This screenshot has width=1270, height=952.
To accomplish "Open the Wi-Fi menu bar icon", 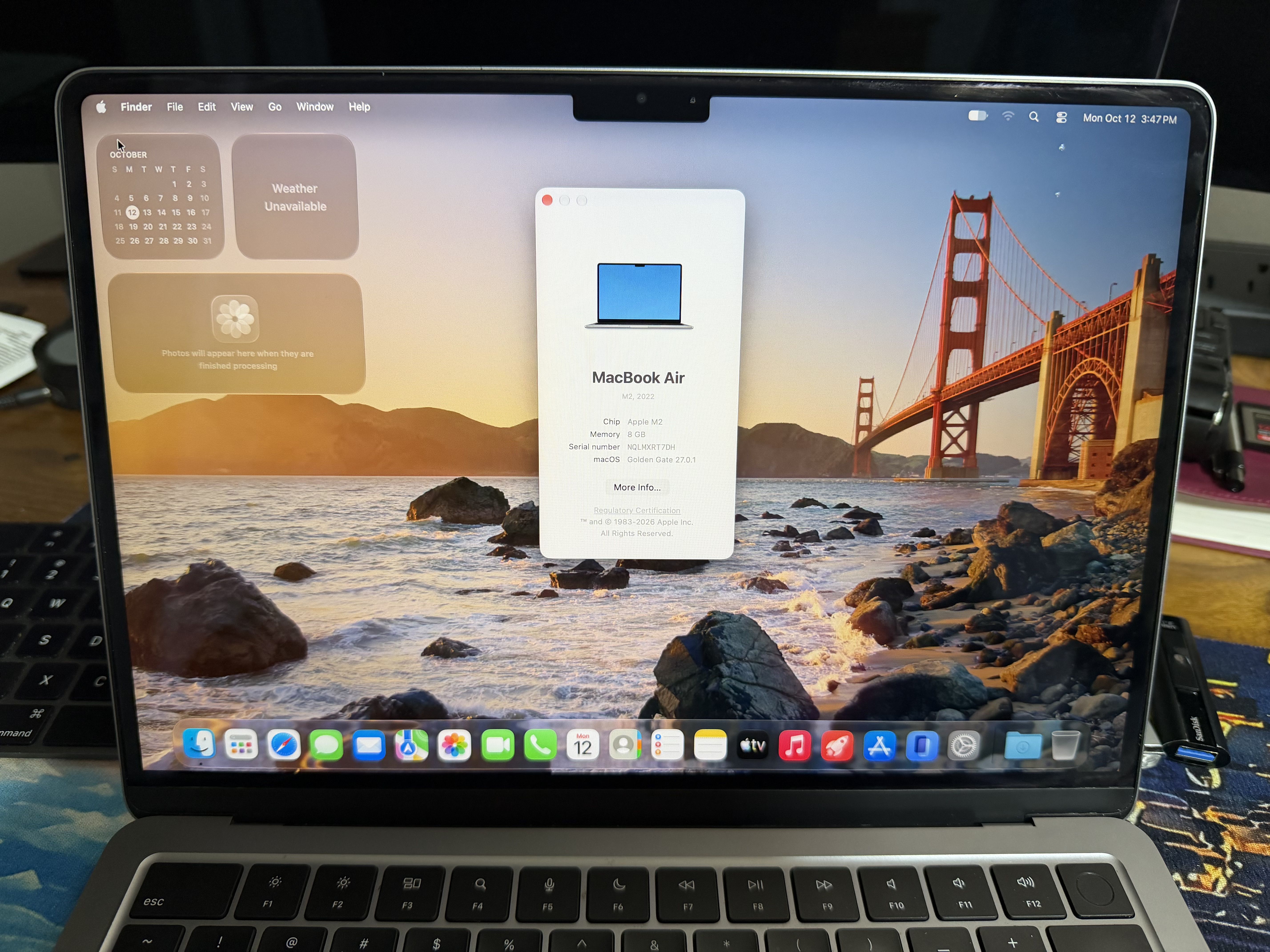I will pyautogui.click(x=1008, y=116).
